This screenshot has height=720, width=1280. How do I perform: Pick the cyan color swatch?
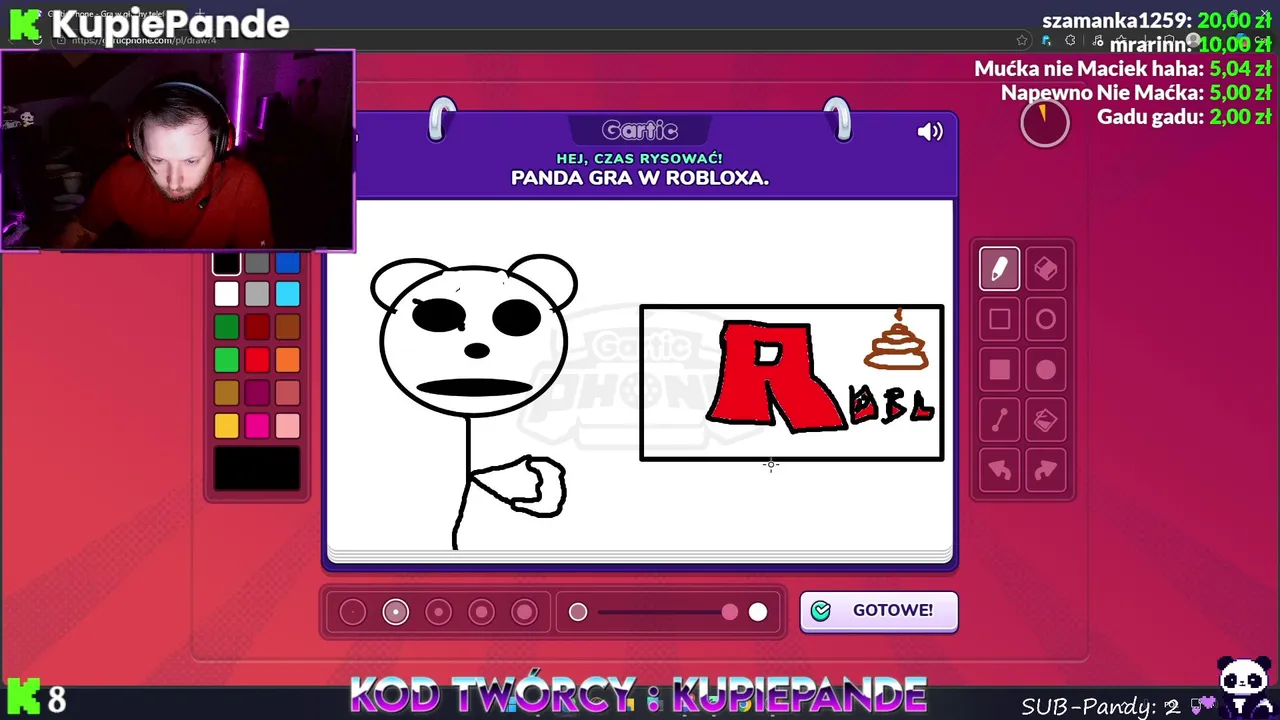(x=287, y=294)
